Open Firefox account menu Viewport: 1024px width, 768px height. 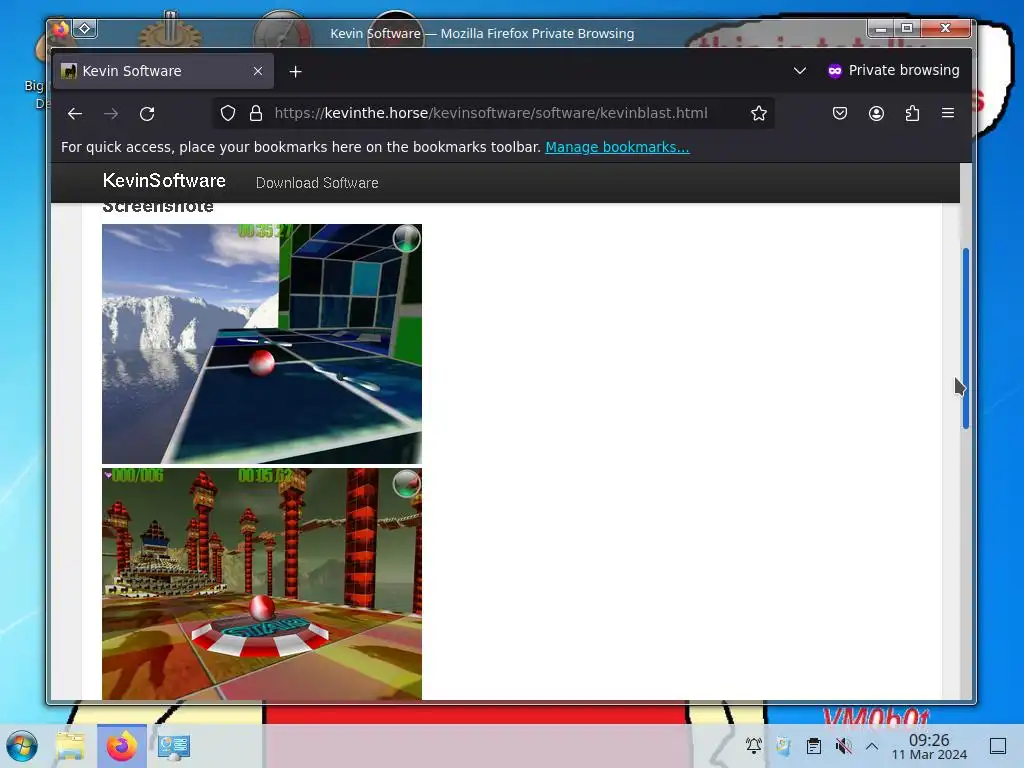(x=876, y=113)
